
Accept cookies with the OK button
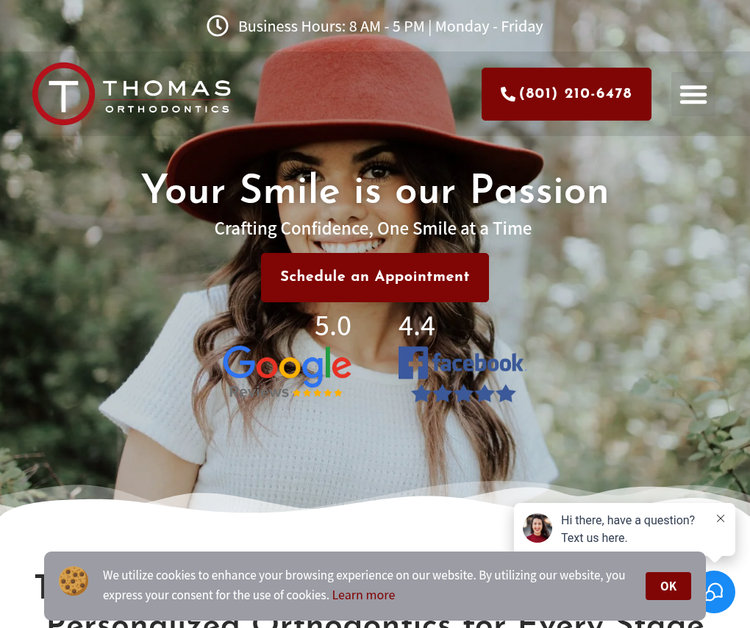(x=668, y=586)
